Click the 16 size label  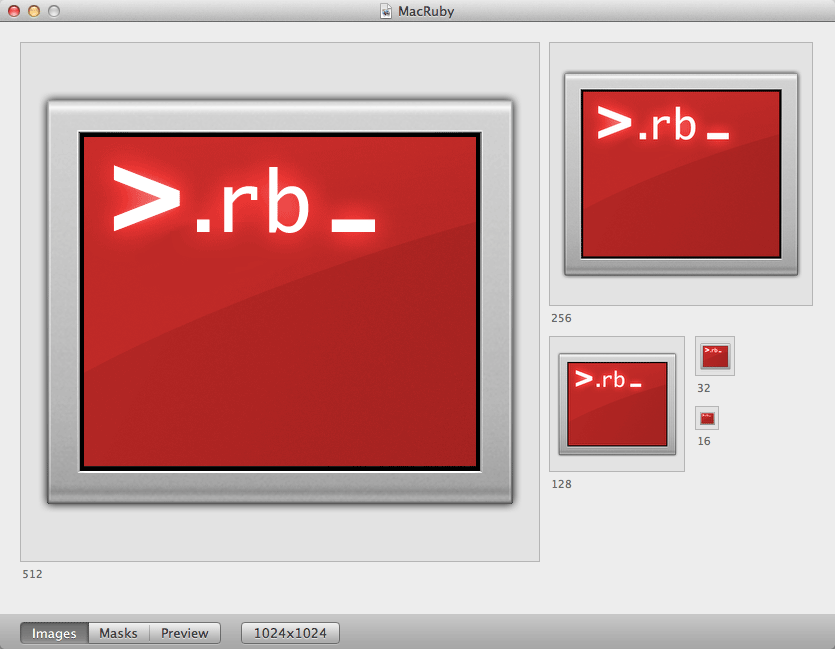703,441
